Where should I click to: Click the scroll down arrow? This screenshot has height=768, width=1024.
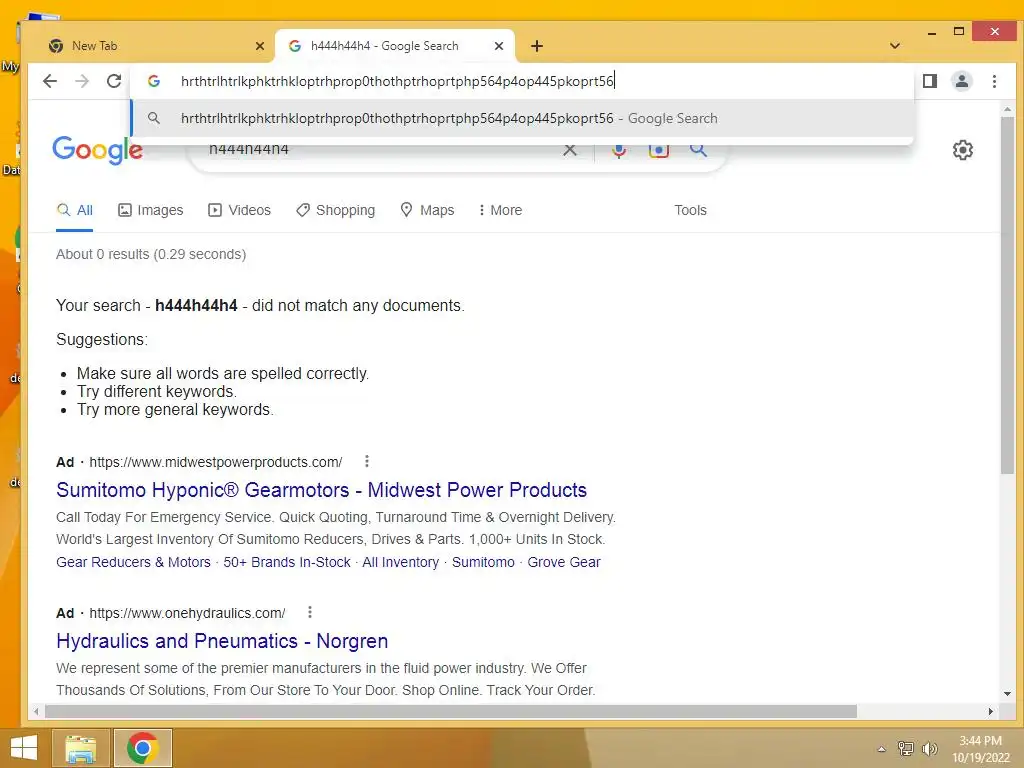coord(1007,694)
